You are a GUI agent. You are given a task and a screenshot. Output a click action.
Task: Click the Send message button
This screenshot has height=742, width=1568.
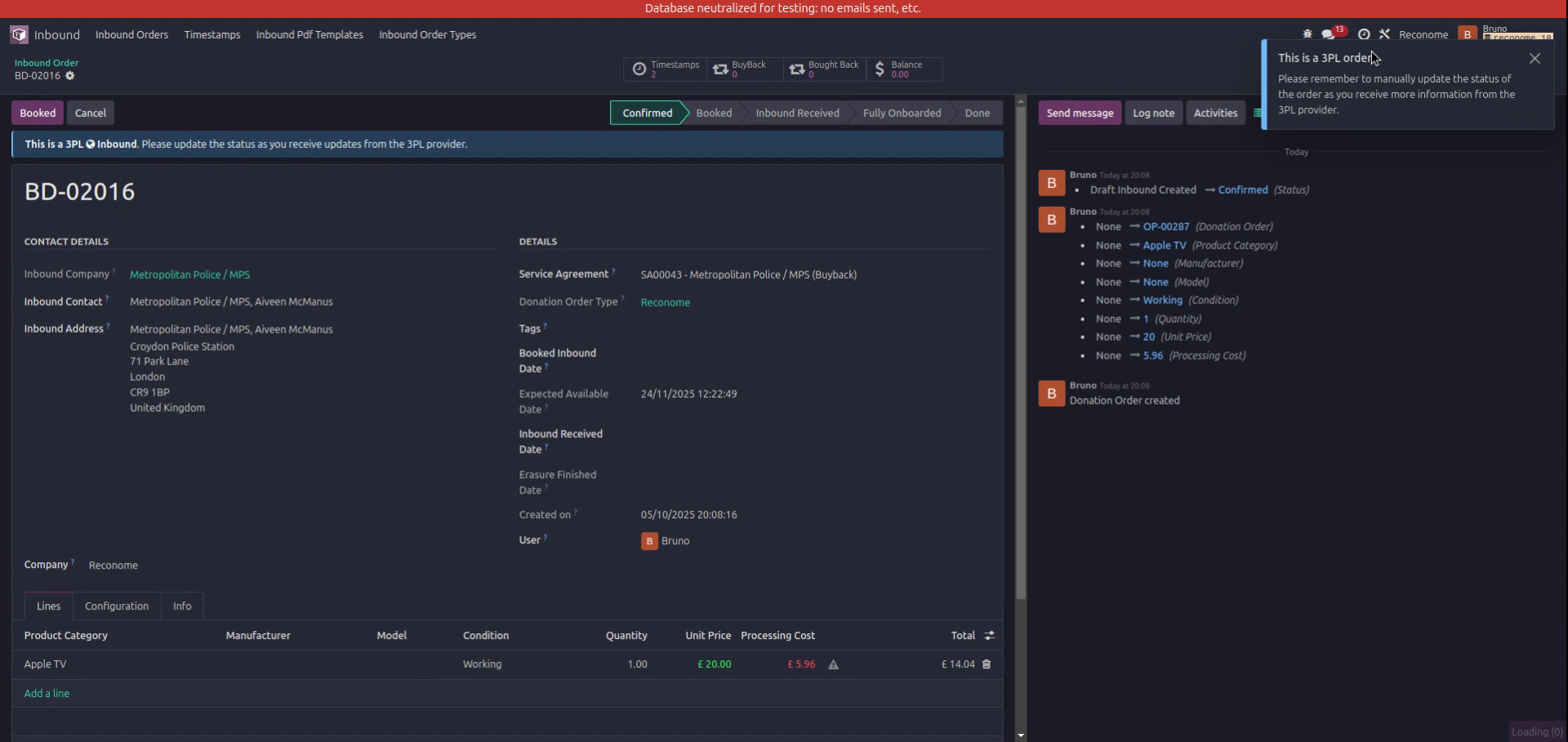click(1079, 113)
